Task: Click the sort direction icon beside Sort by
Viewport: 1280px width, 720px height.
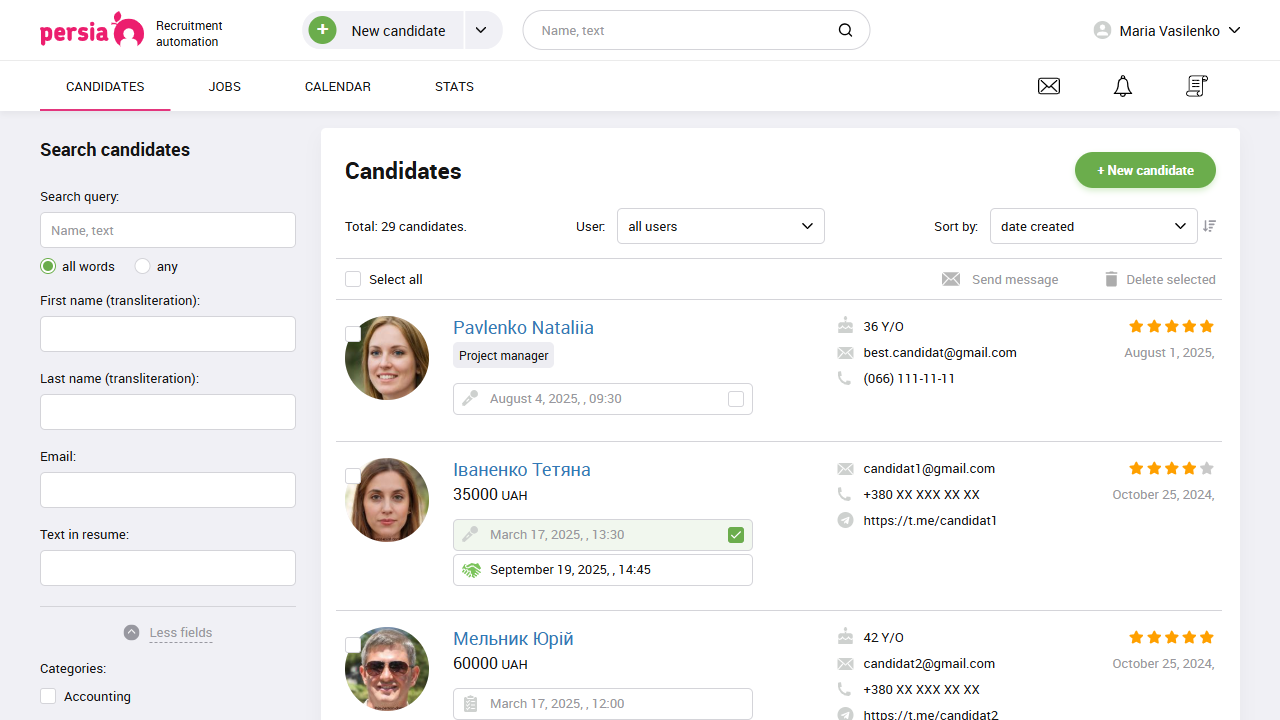Action: pyautogui.click(x=1209, y=226)
